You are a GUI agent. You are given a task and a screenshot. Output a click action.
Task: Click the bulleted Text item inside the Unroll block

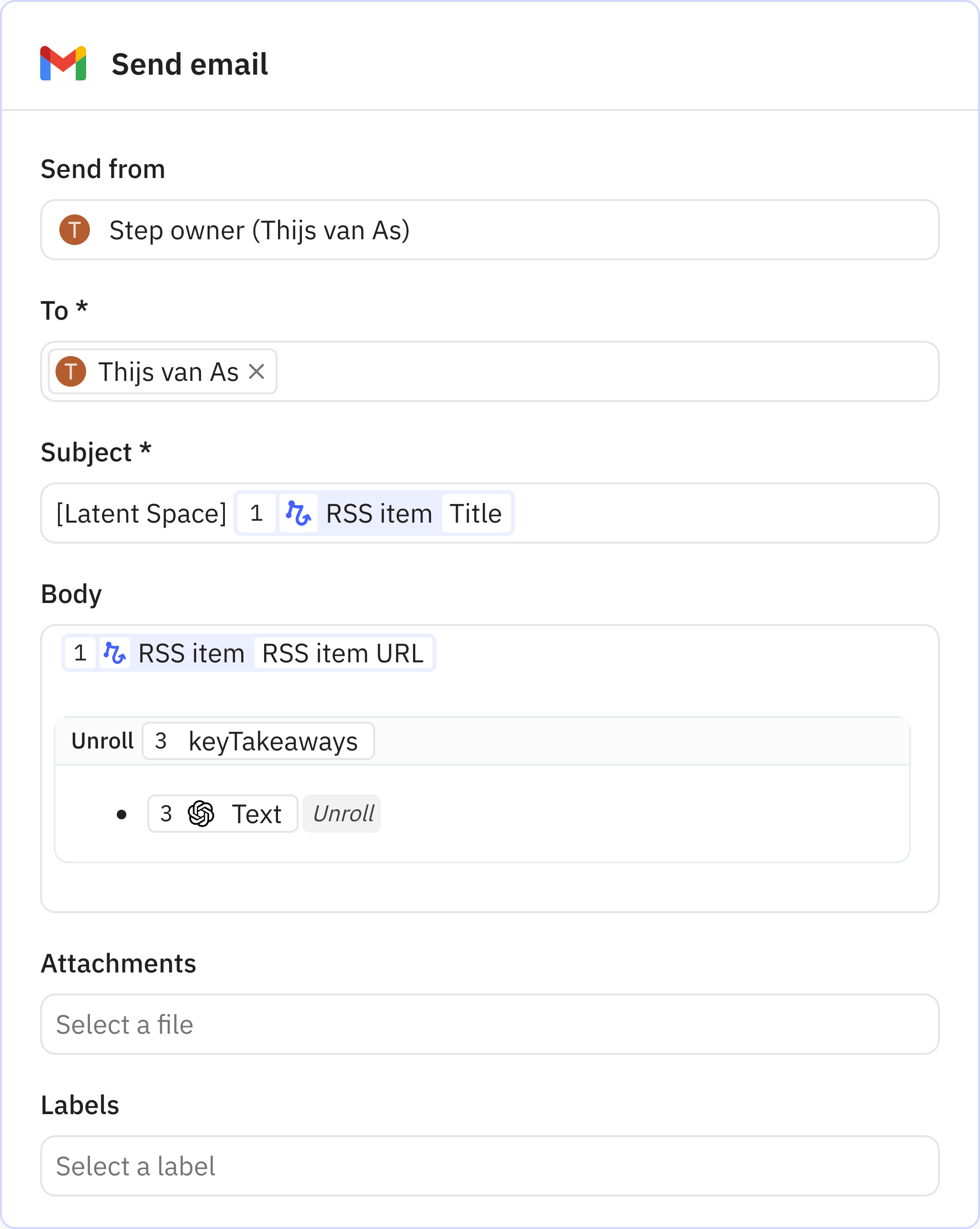(x=222, y=814)
